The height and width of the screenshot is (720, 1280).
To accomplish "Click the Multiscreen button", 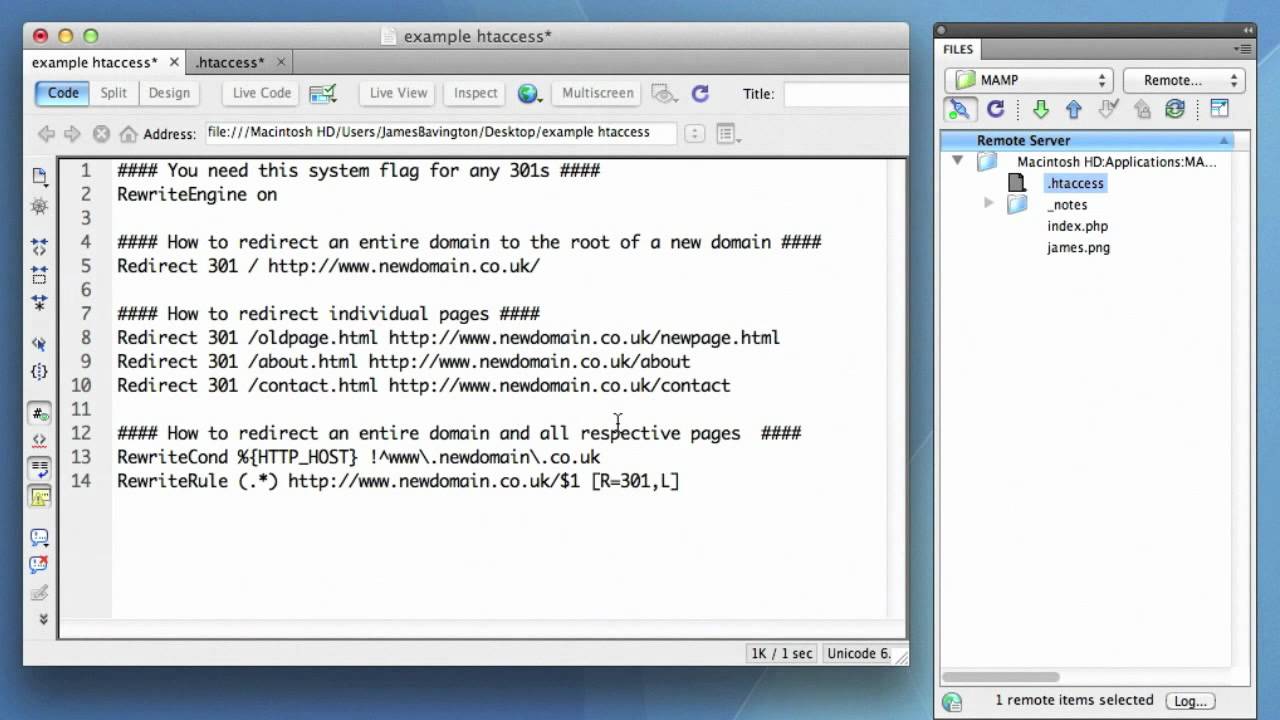I will (x=598, y=93).
